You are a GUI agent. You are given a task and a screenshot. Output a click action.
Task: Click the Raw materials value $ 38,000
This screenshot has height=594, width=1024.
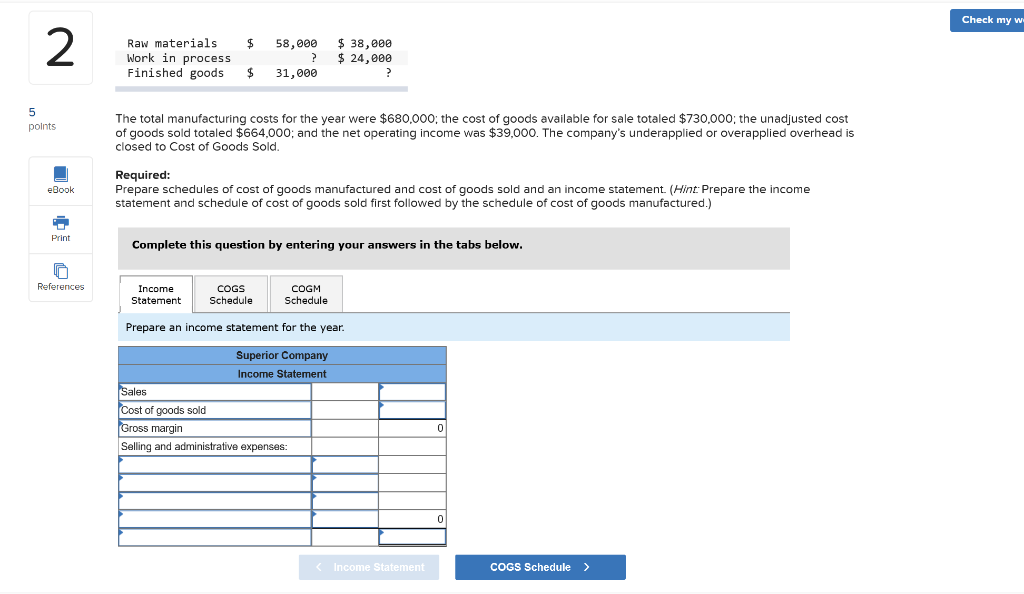pyautogui.click(x=364, y=43)
